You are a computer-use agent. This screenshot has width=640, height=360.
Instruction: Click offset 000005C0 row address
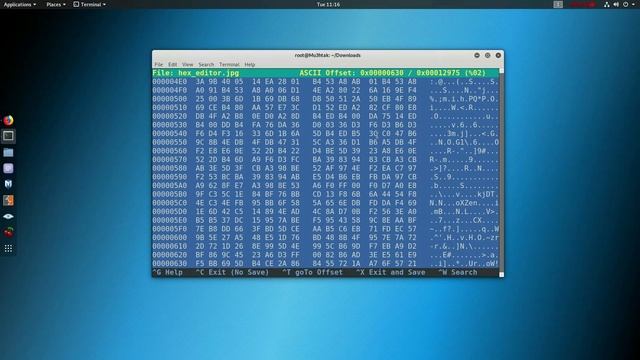tap(170, 203)
